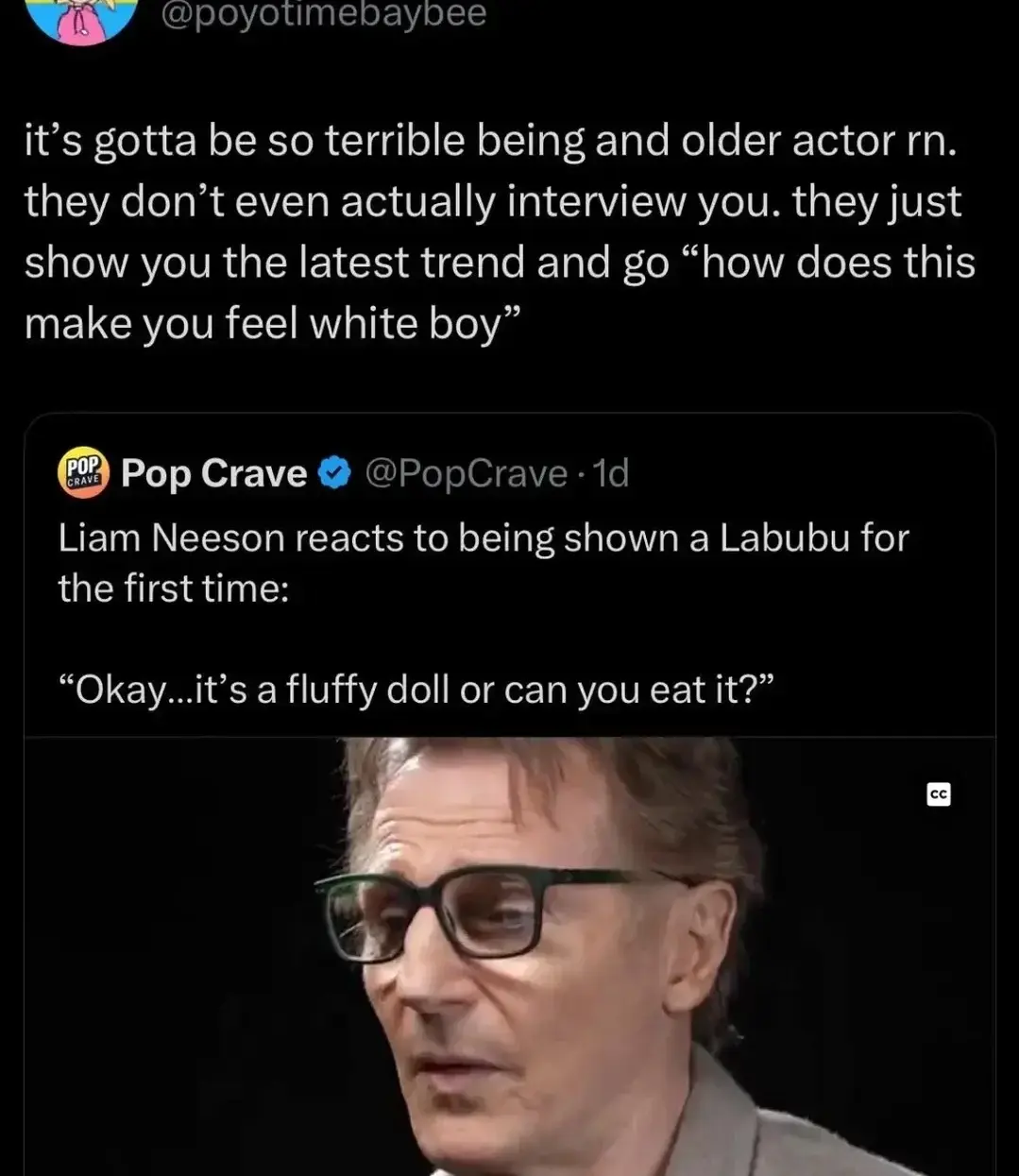Toggle closed captions with the CC icon
The width and height of the screenshot is (1019, 1176).
tap(938, 794)
